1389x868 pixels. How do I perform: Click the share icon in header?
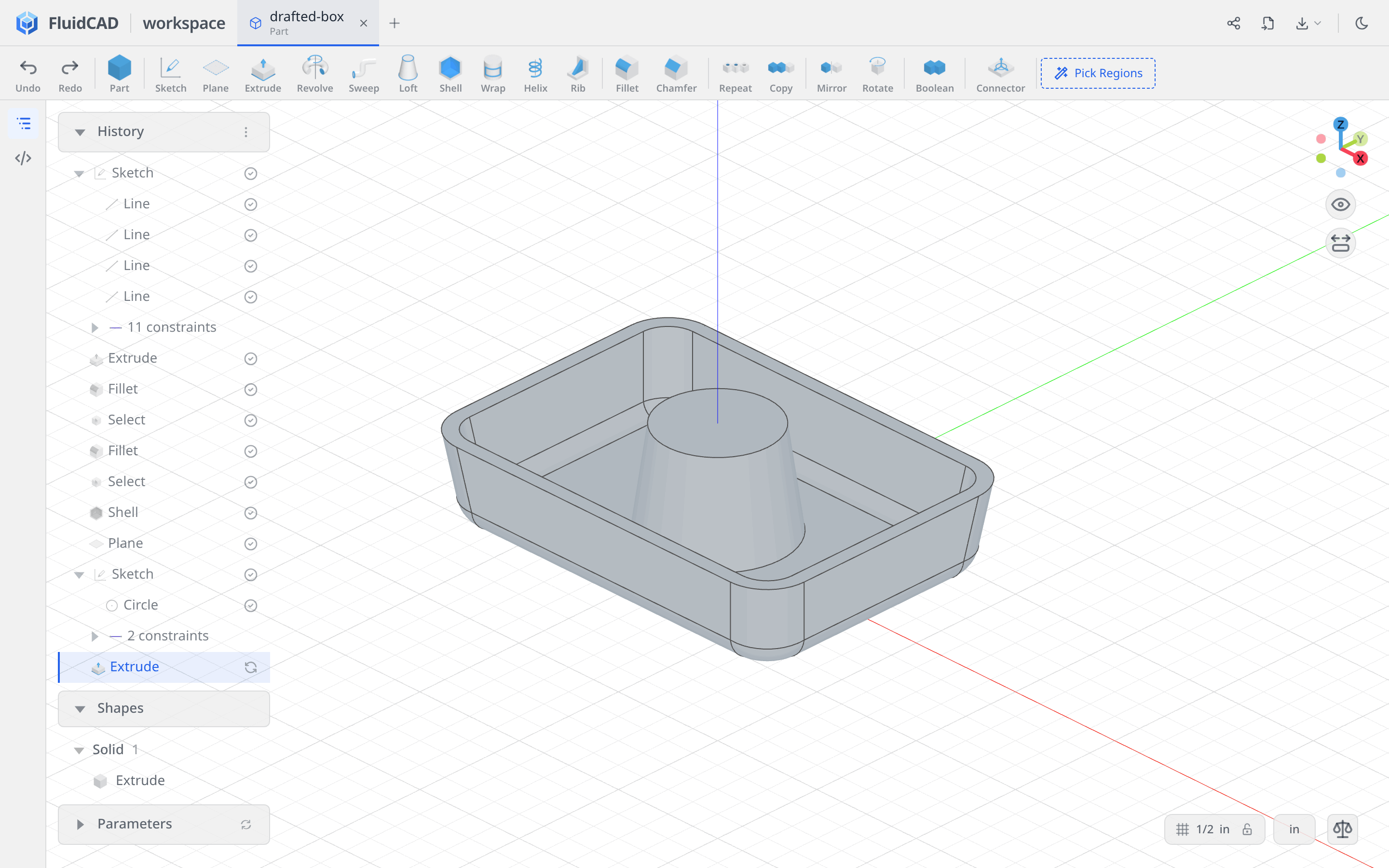[1233, 23]
